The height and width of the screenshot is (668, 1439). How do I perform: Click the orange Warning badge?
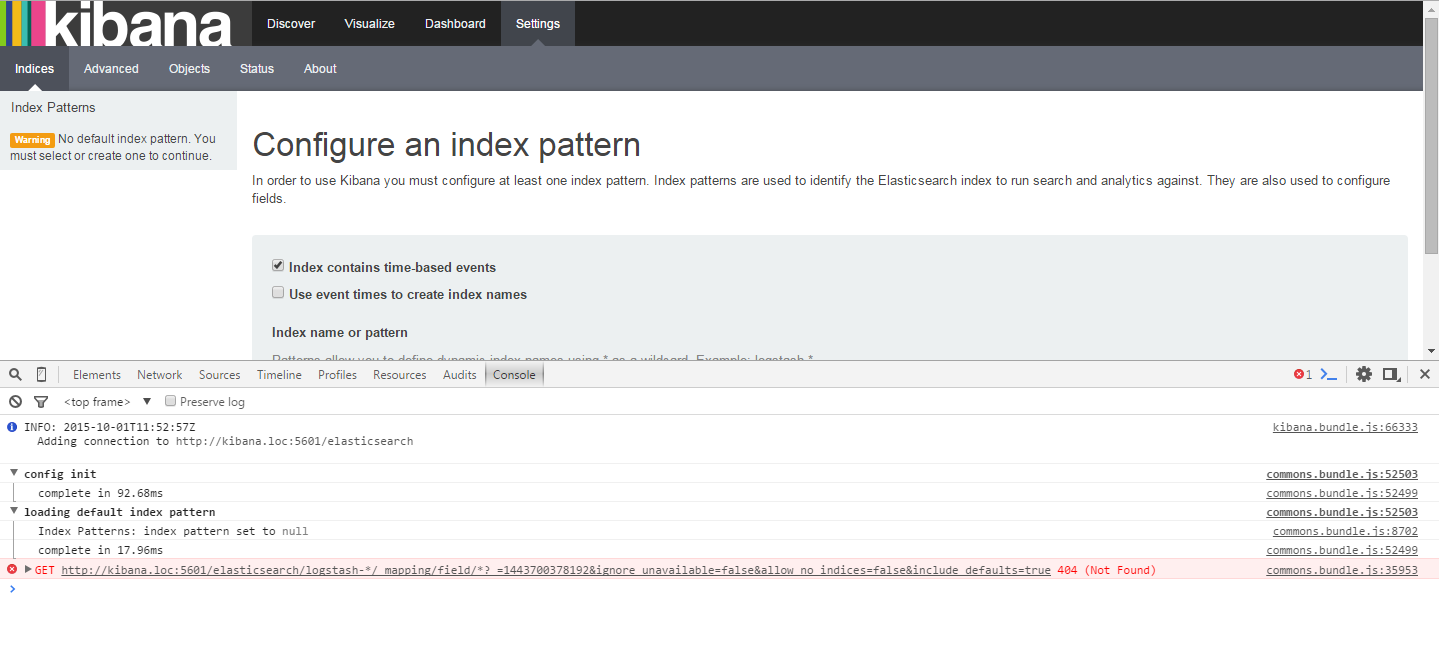pos(32,140)
